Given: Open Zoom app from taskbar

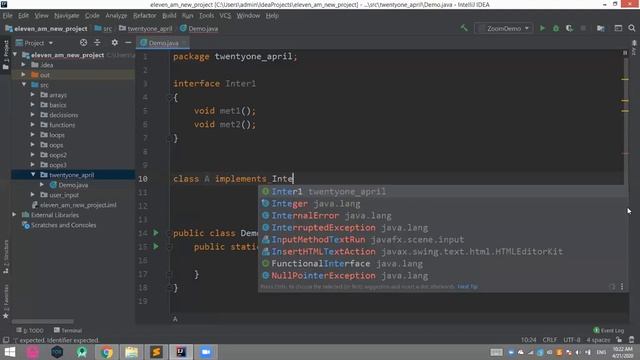Looking at the screenshot, I should point(206,352).
